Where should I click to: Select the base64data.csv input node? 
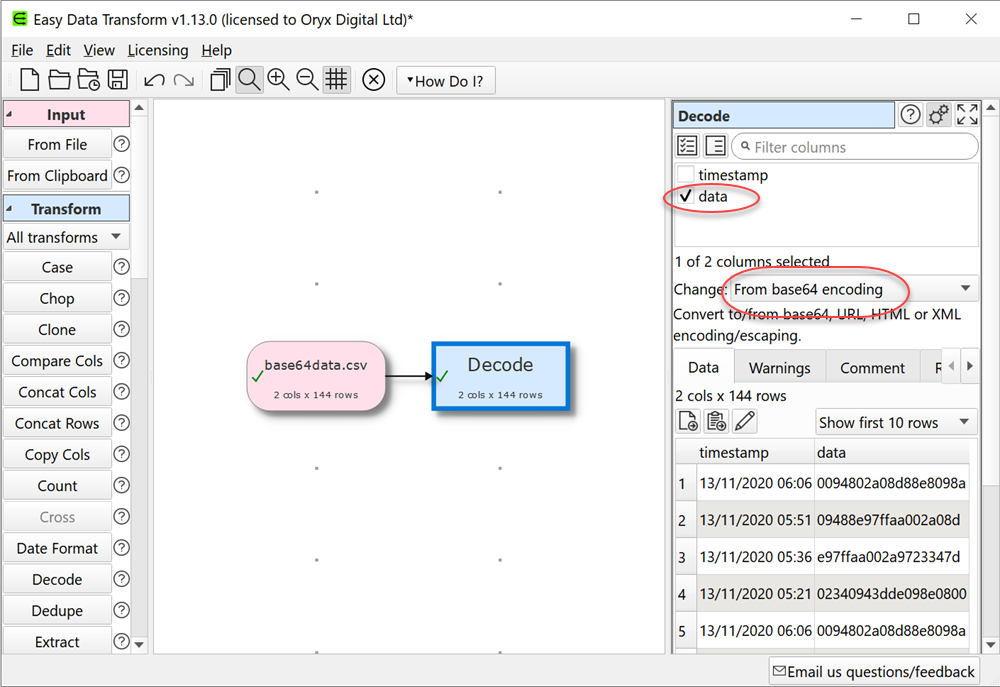[316, 376]
